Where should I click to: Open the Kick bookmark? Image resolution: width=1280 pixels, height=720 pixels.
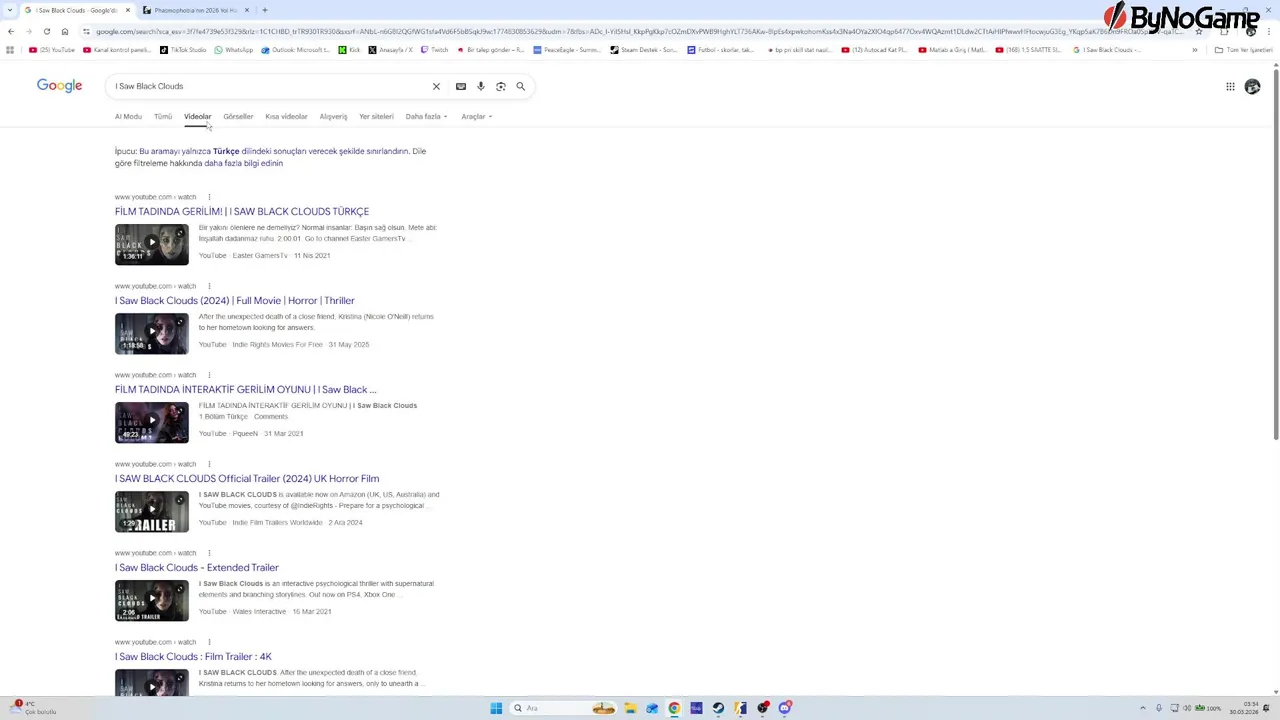(x=350, y=49)
